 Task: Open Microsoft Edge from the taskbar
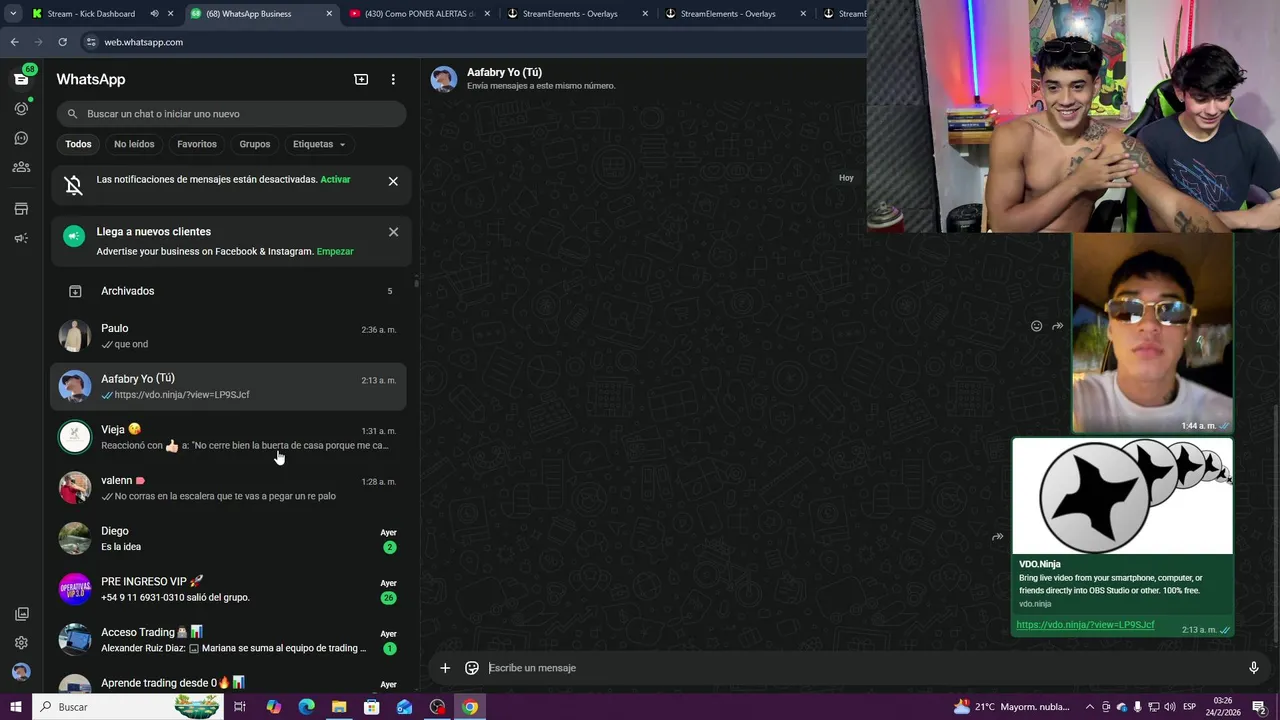coord(306,707)
